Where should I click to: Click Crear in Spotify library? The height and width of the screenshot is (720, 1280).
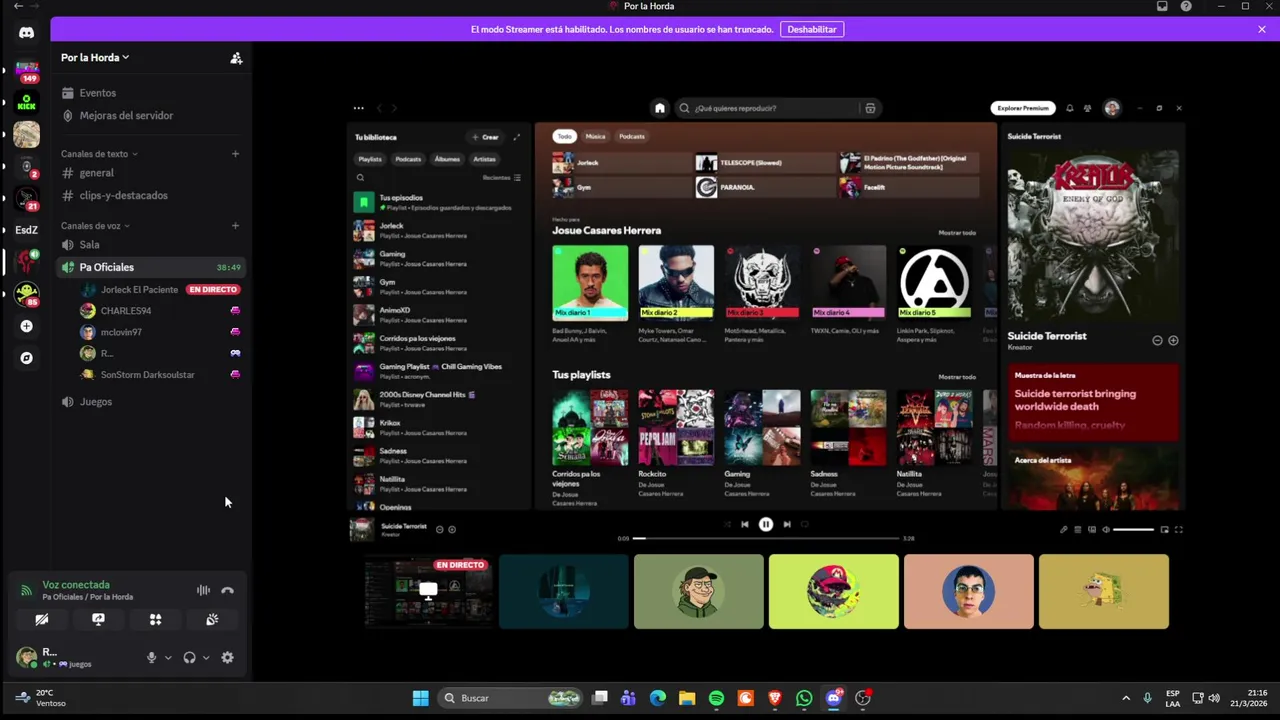pos(485,137)
